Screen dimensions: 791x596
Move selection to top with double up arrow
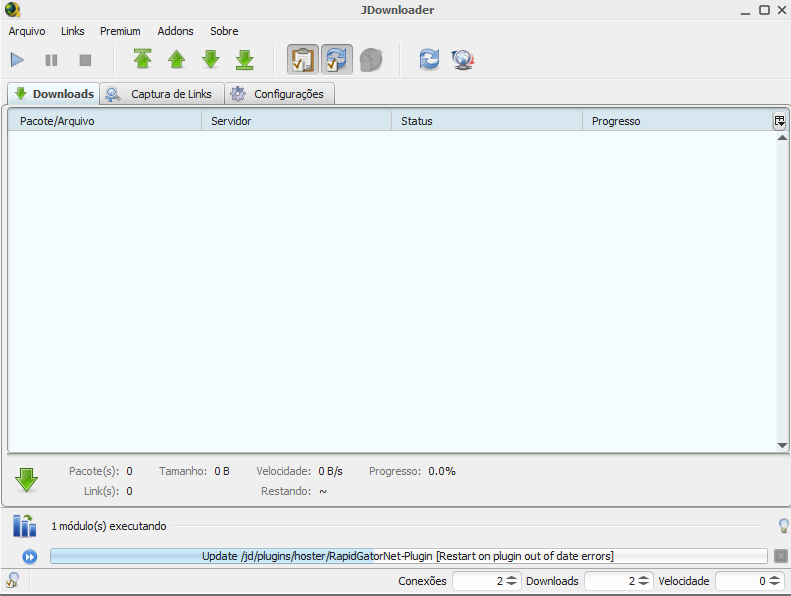tap(143, 60)
